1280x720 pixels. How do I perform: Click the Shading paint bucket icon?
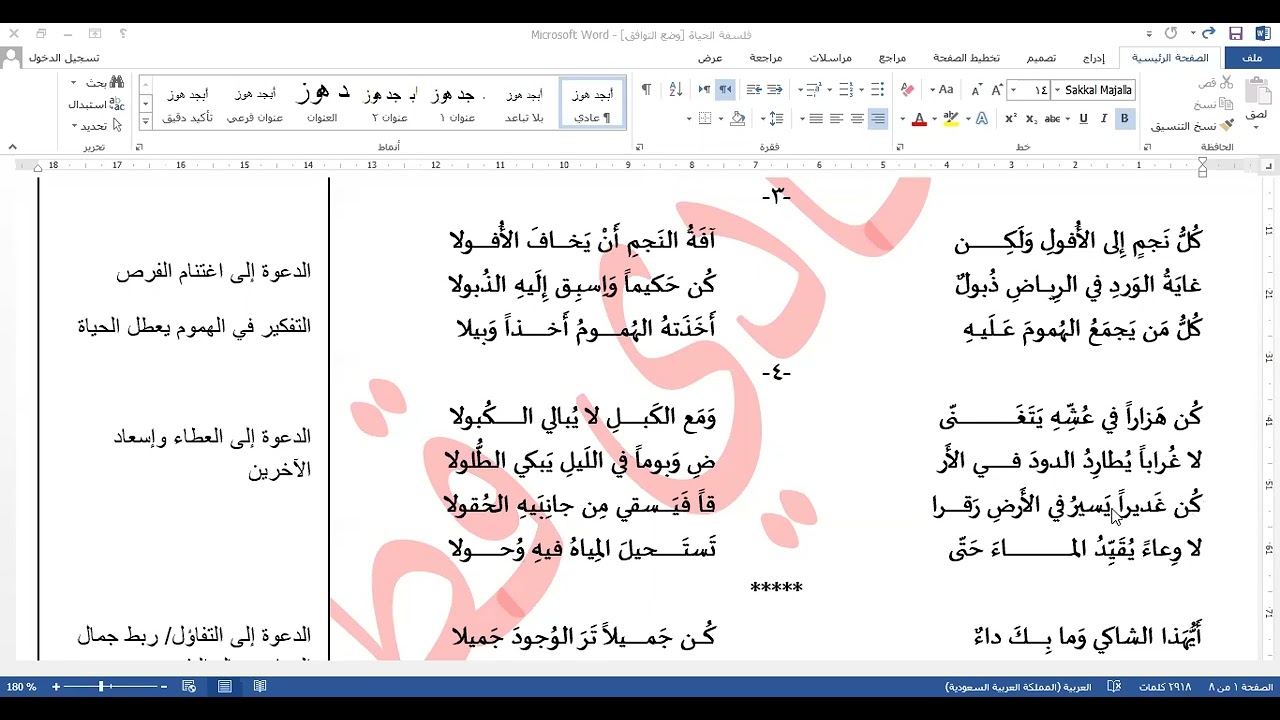[x=738, y=118]
